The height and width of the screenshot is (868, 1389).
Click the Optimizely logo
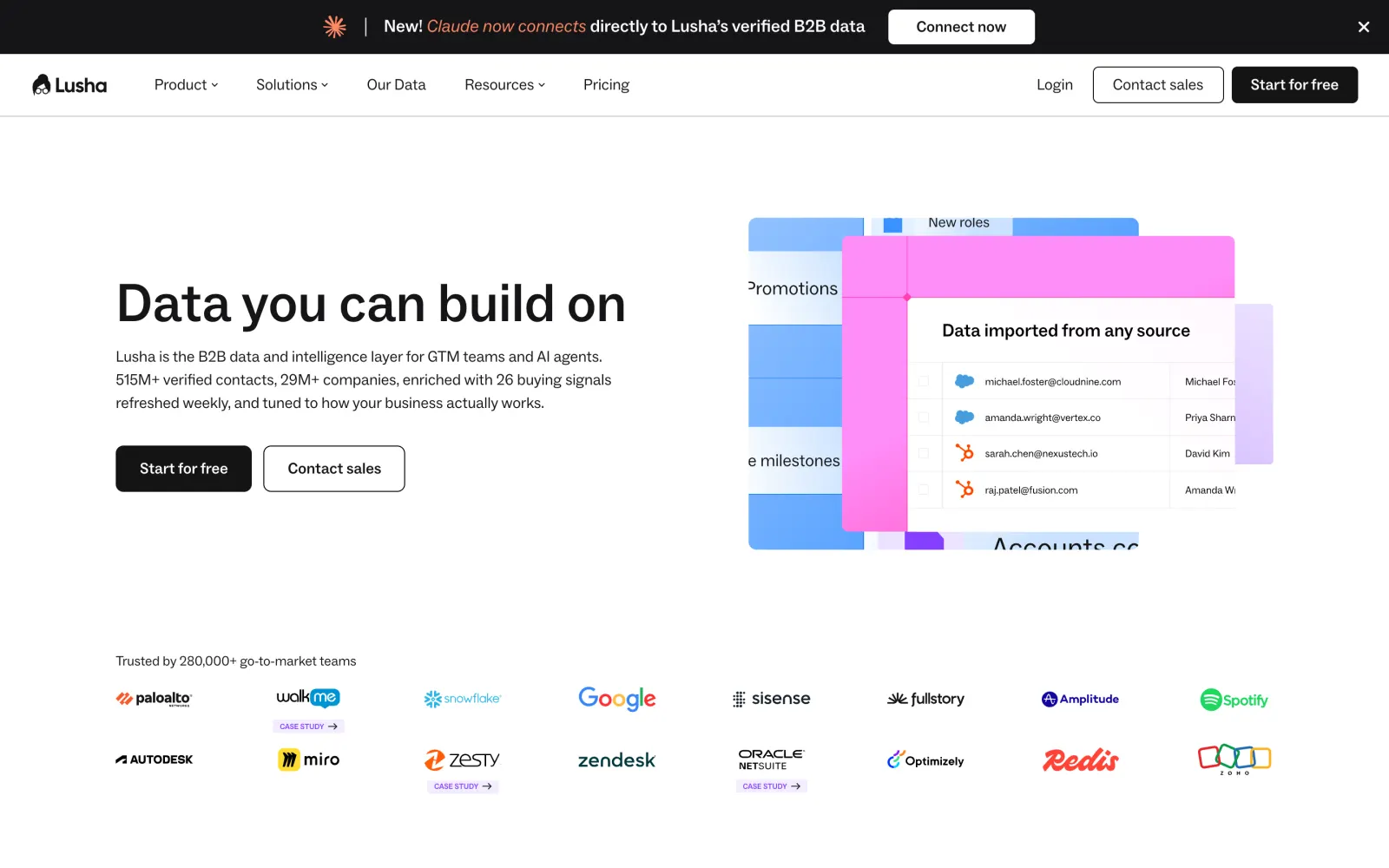coord(925,760)
